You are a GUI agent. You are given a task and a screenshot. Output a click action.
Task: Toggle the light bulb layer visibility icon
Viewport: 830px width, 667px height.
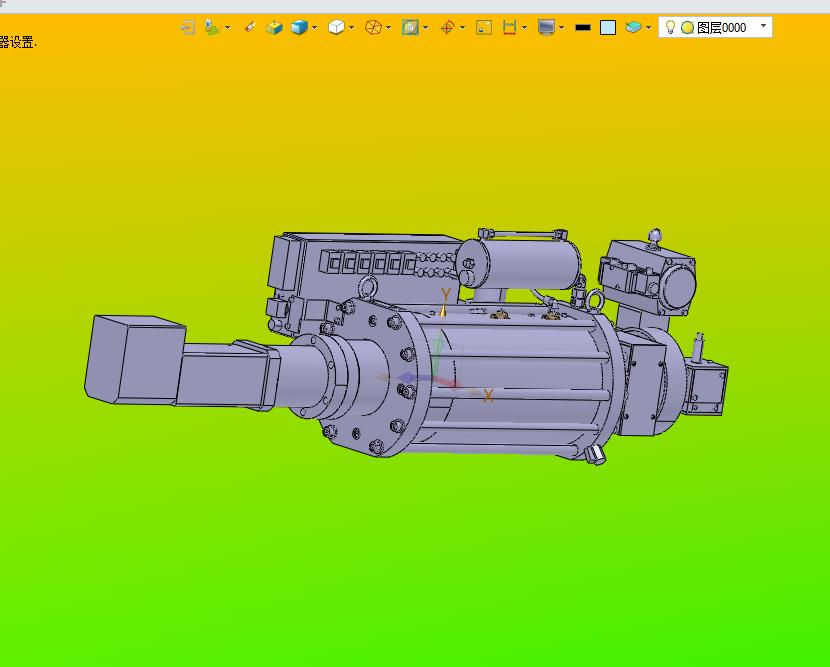click(x=670, y=27)
